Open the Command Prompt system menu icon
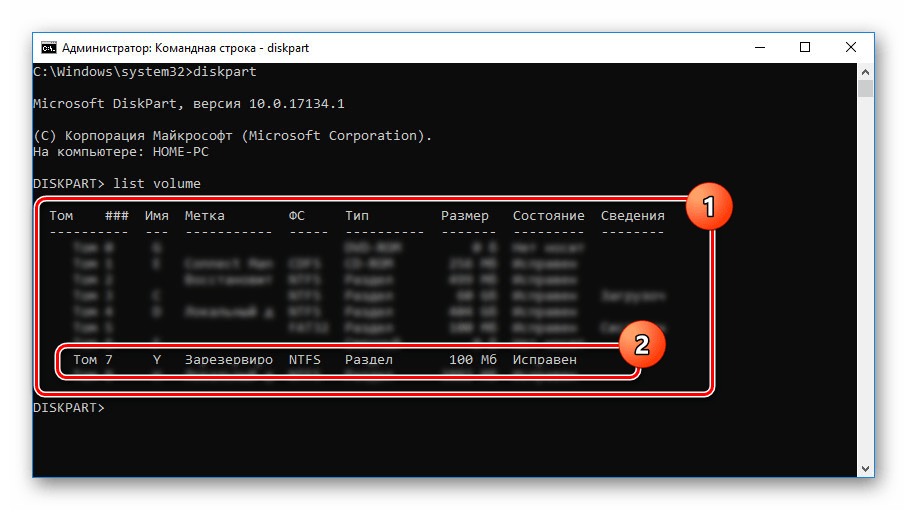This screenshot has height=510, width=907. 48,47
